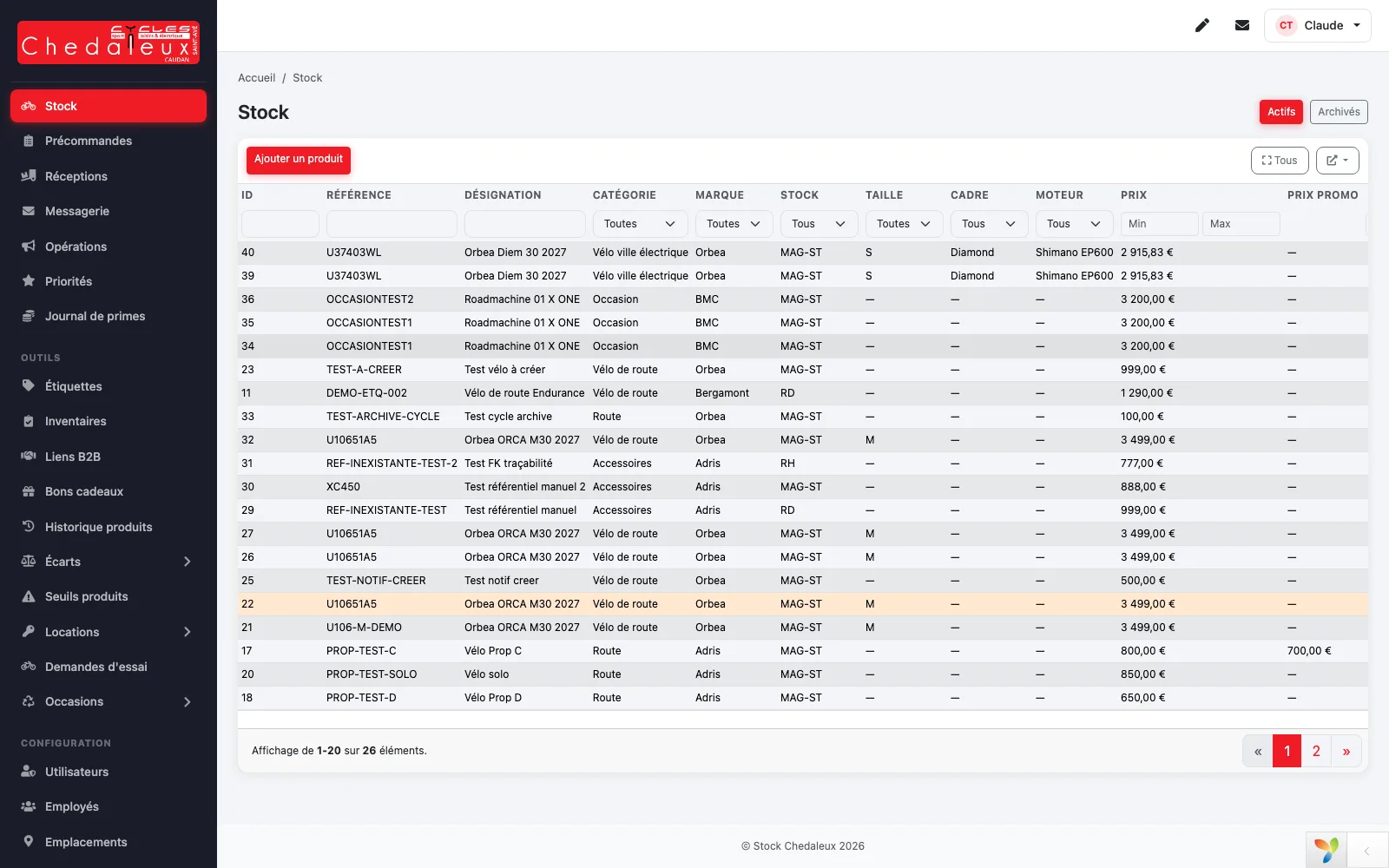The image size is (1389, 868).
Task: Click the Utilisateurs user icon
Action: tap(29, 772)
